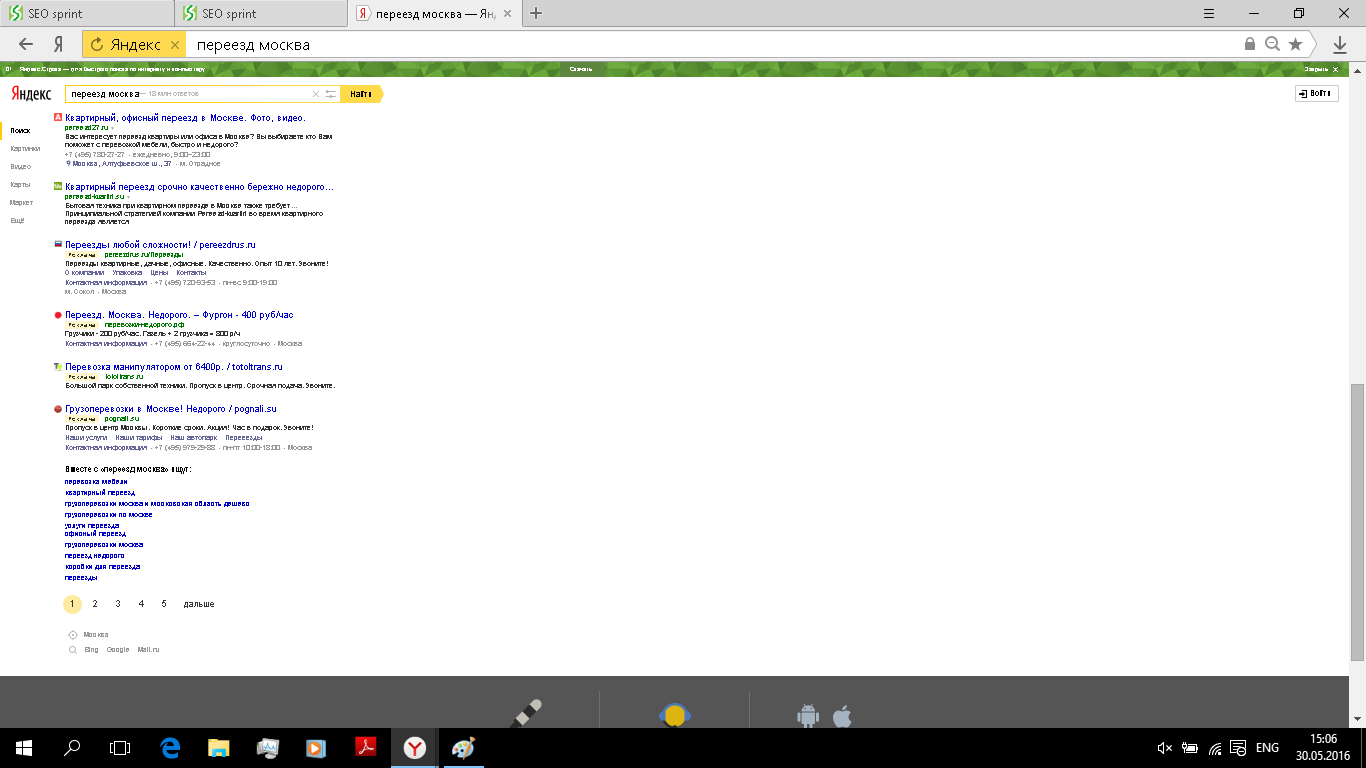This screenshot has width=1366, height=768.
Task: Click the Войти login button
Action: tap(1316, 93)
